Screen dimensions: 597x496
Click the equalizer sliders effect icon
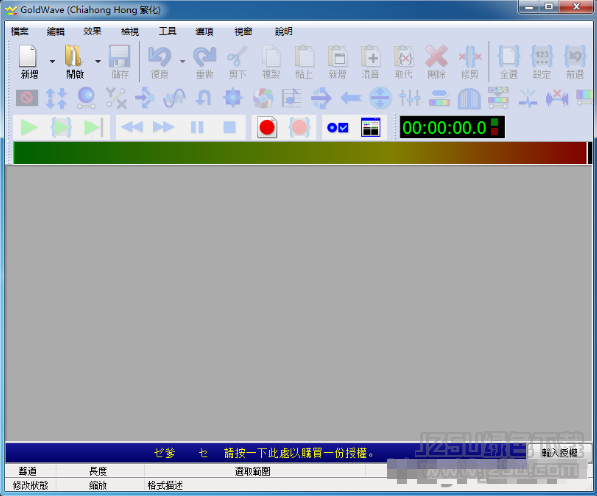tap(410, 98)
